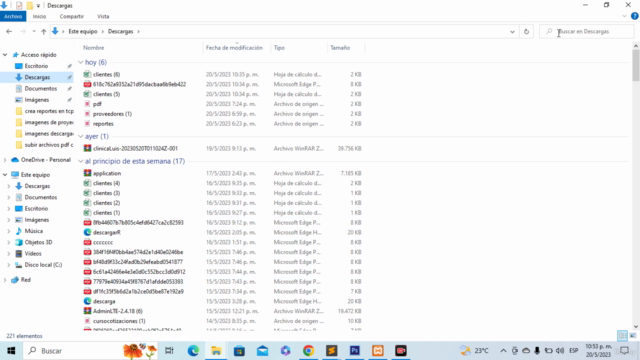
Task: Refresh the Descargas folder view
Action: point(526,31)
